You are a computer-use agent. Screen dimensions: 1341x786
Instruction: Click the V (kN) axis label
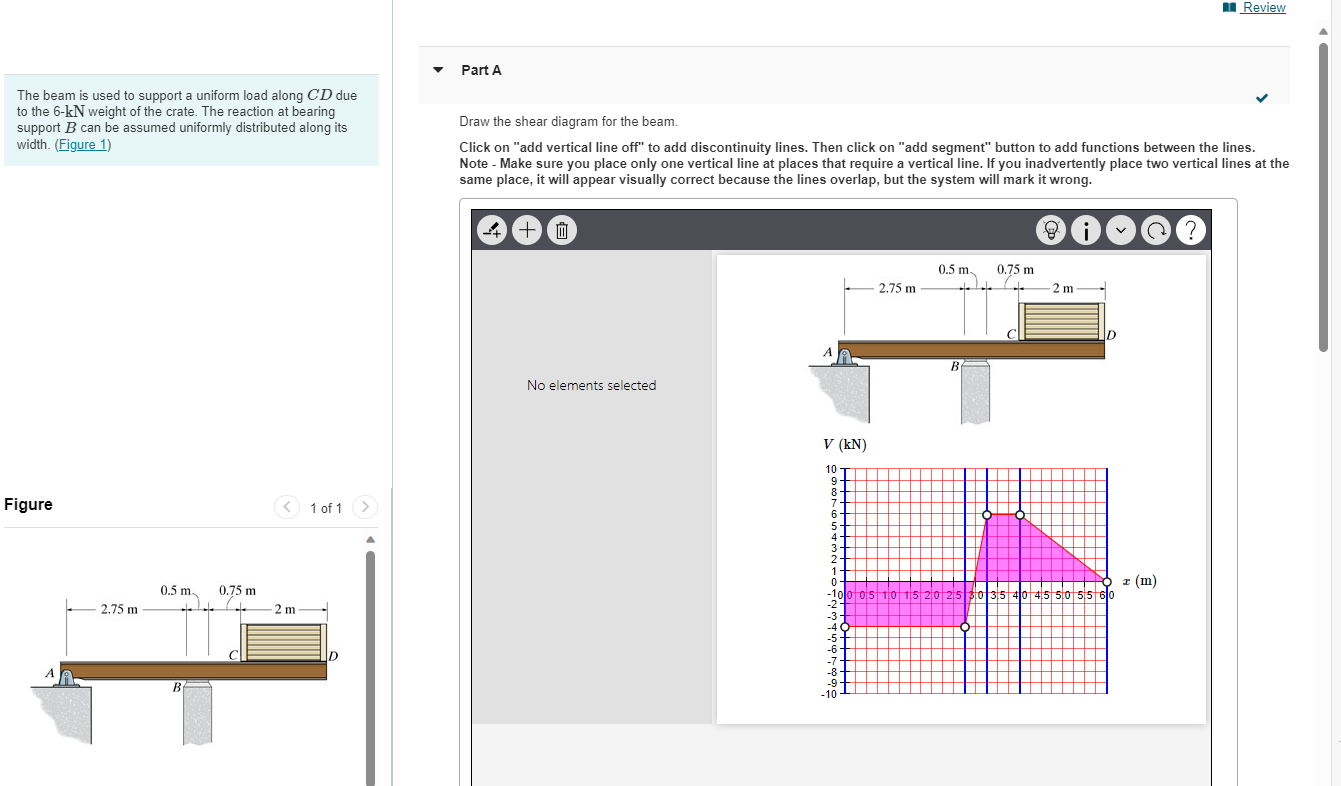(845, 444)
